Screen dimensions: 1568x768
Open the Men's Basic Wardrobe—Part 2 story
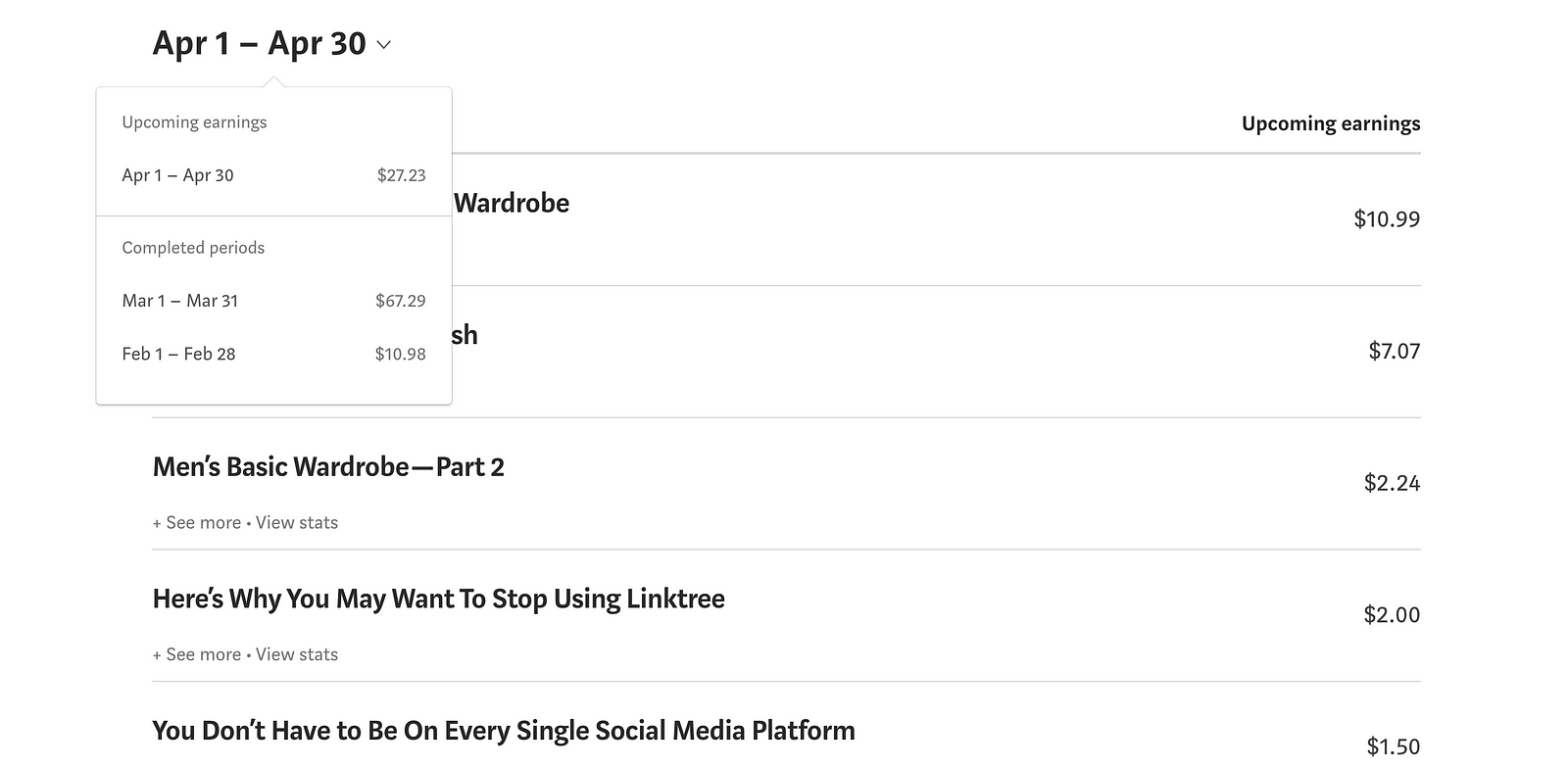328,467
